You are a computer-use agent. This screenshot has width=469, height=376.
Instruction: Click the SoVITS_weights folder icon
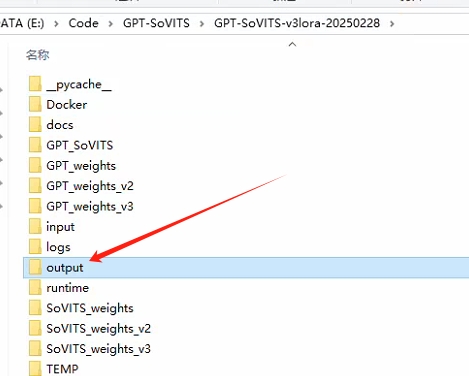pos(35,308)
